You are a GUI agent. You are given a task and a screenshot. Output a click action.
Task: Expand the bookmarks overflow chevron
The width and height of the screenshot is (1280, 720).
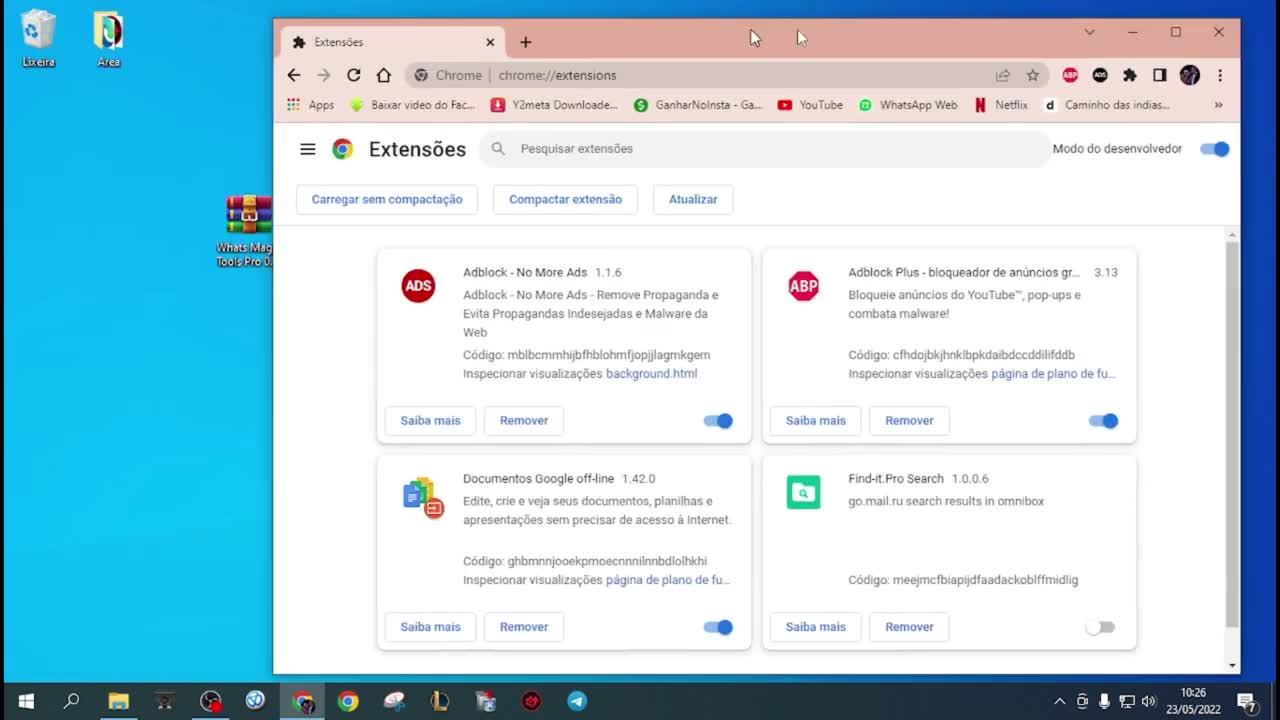pyautogui.click(x=1218, y=105)
